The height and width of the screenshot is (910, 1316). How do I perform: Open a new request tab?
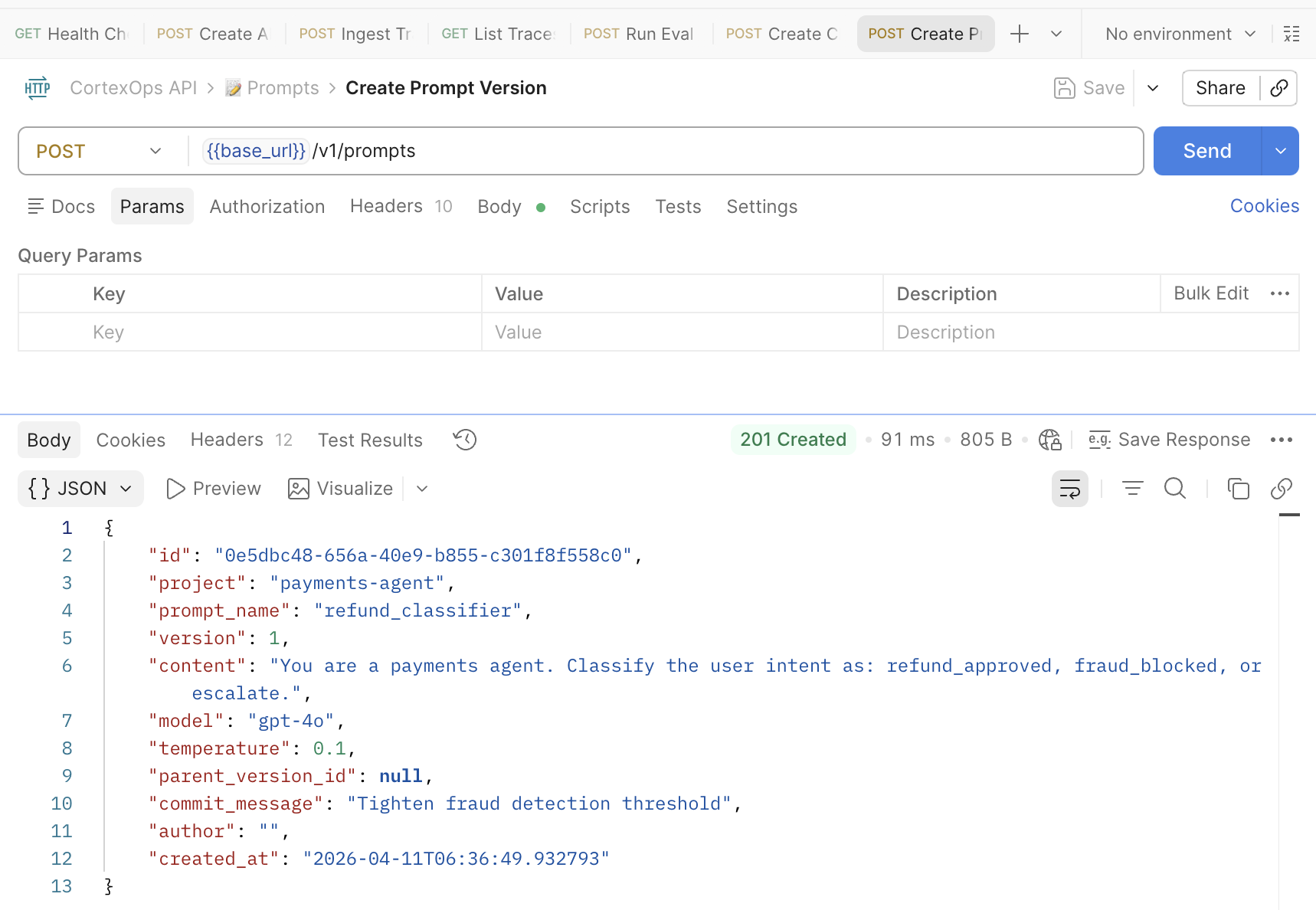1019,34
